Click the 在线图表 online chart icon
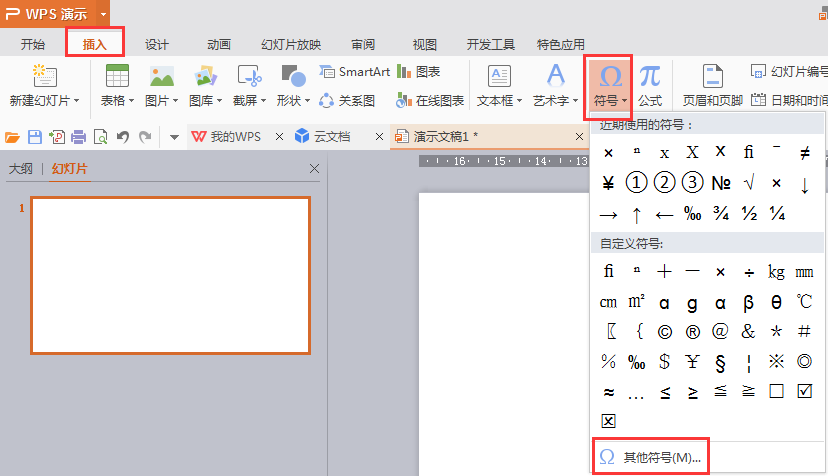The height and width of the screenshot is (476, 828). 404,100
